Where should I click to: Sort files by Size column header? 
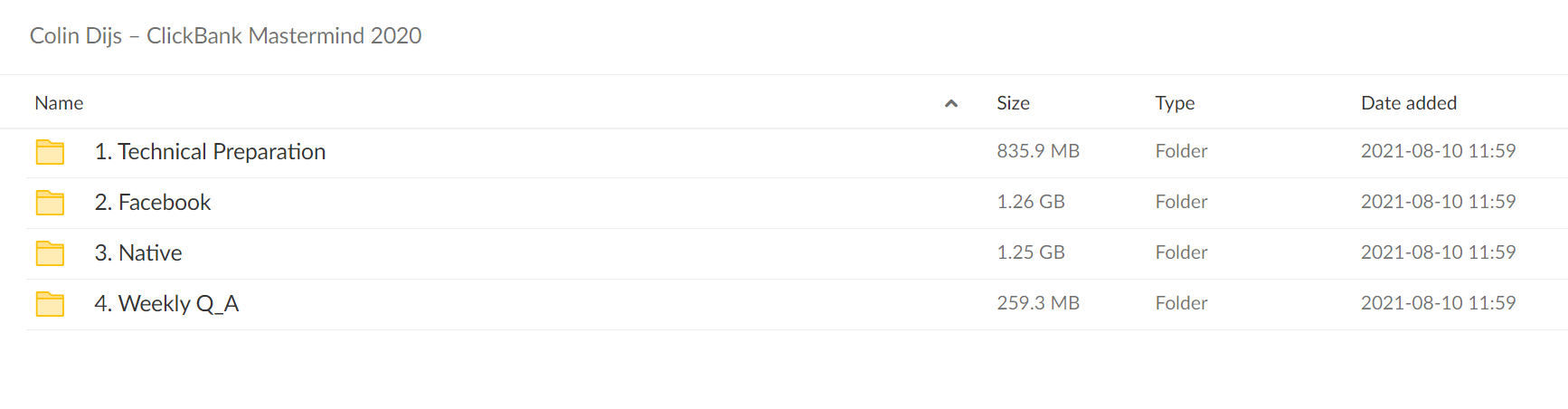(1013, 103)
